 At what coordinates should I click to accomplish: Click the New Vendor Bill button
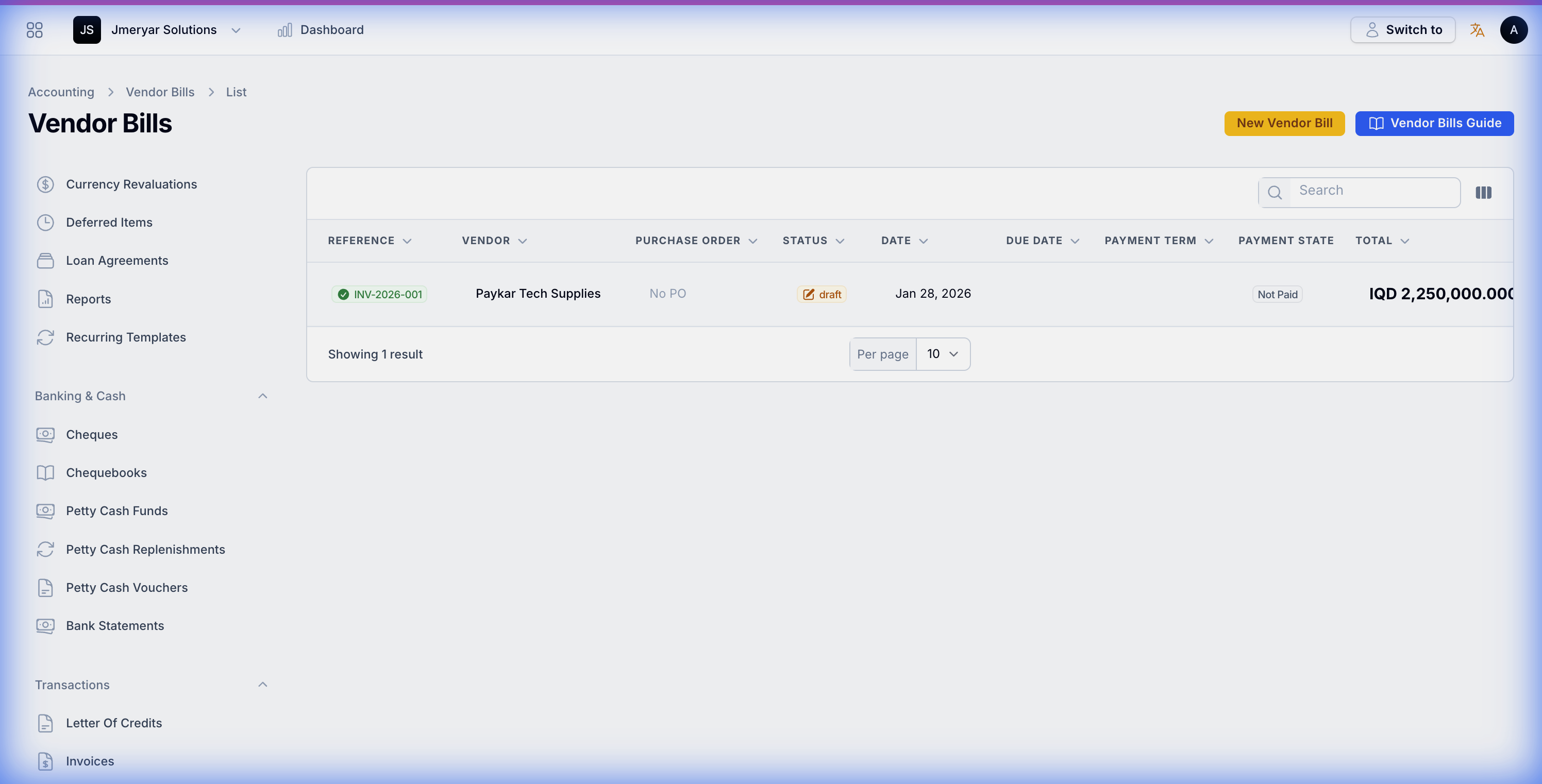click(x=1284, y=123)
